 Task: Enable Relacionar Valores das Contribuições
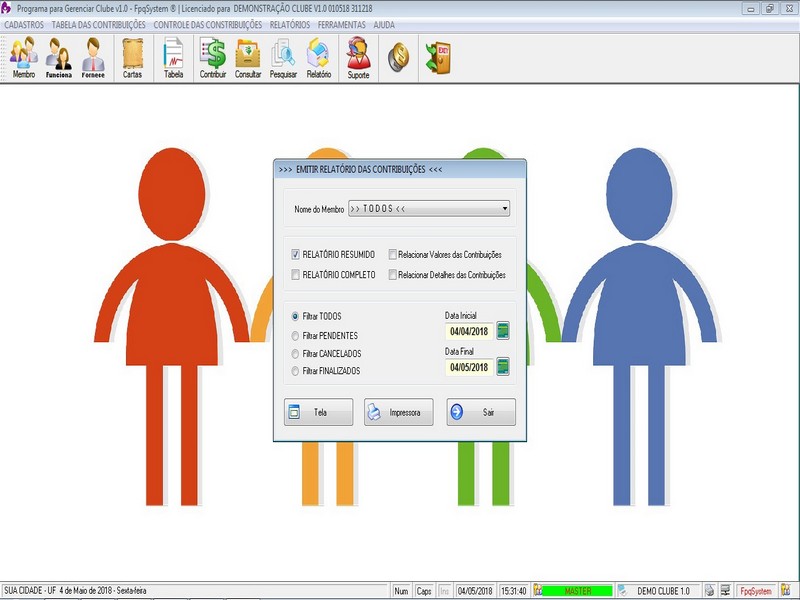pyautogui.click(x=393, y=254)
